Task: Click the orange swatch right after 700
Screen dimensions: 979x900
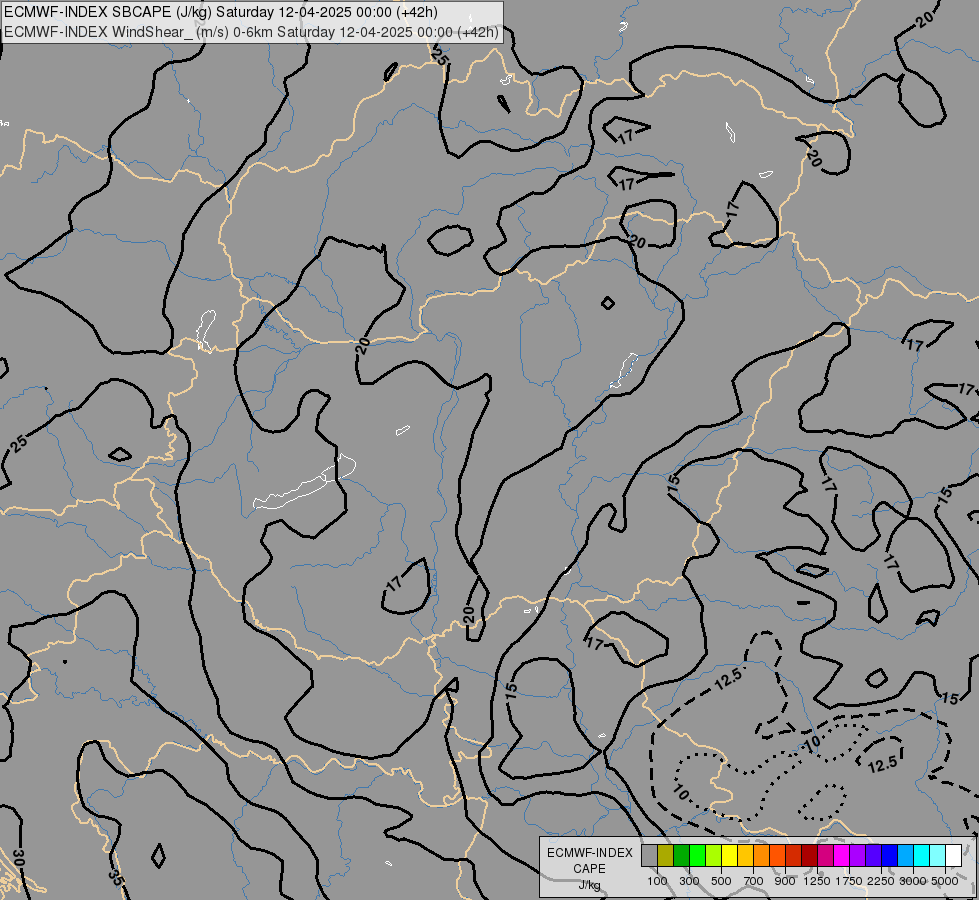Action: (x=762, y=855)
